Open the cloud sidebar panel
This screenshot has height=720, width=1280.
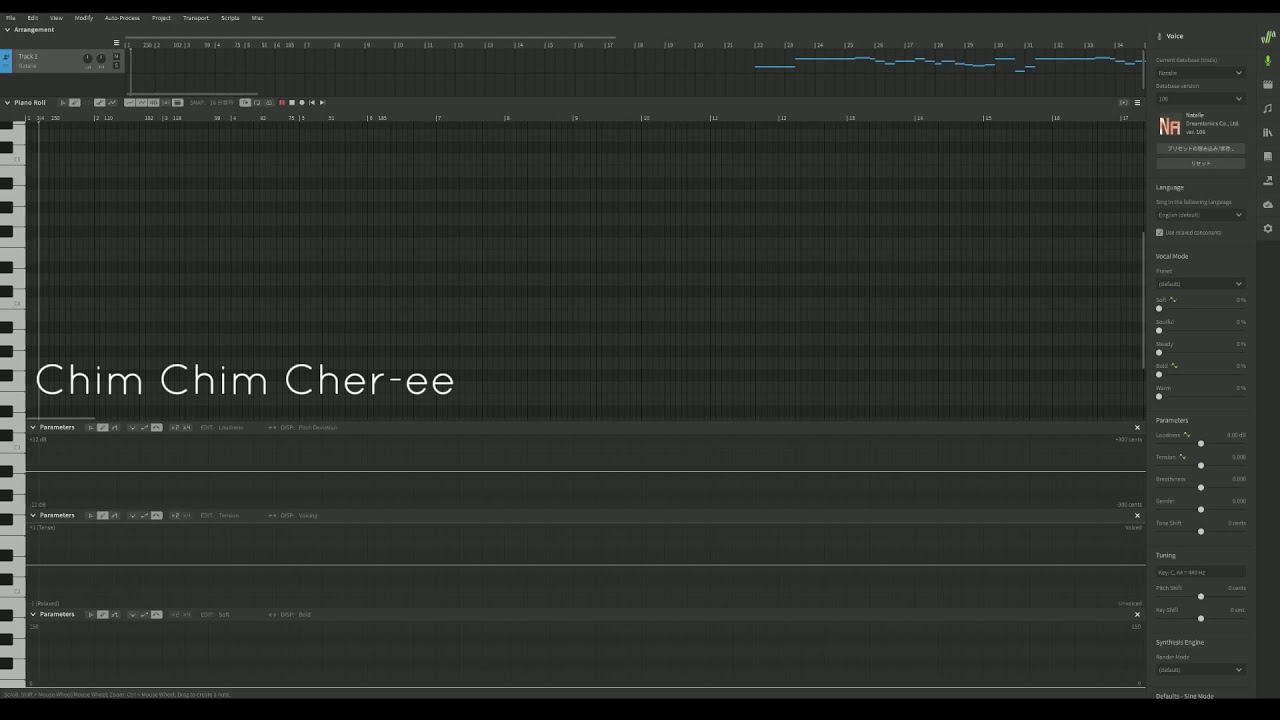[1268, 204]
